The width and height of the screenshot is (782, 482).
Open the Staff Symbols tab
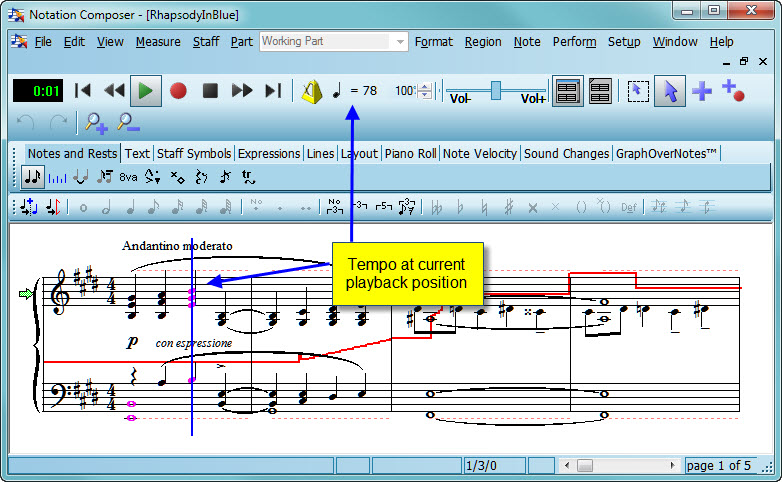coord(194,153)
